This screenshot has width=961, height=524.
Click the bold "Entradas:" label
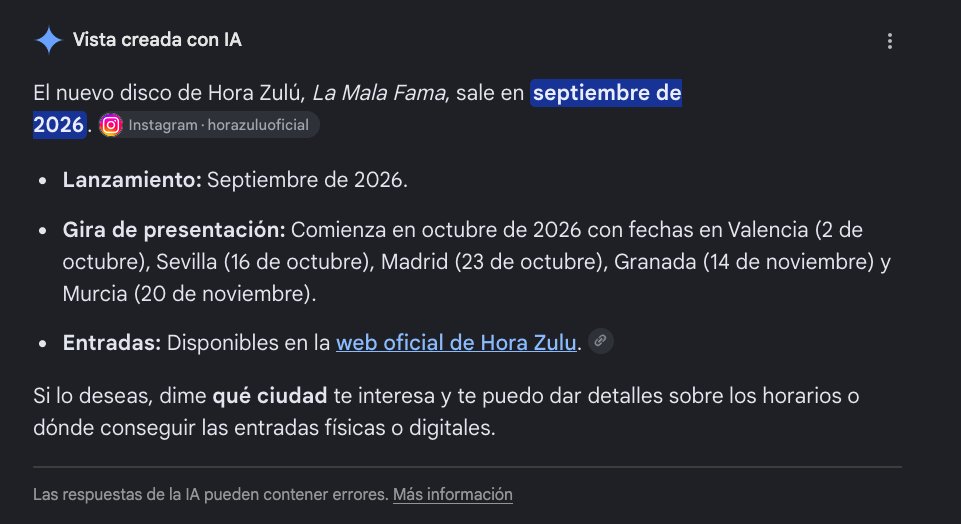click(x=112, y=343)
